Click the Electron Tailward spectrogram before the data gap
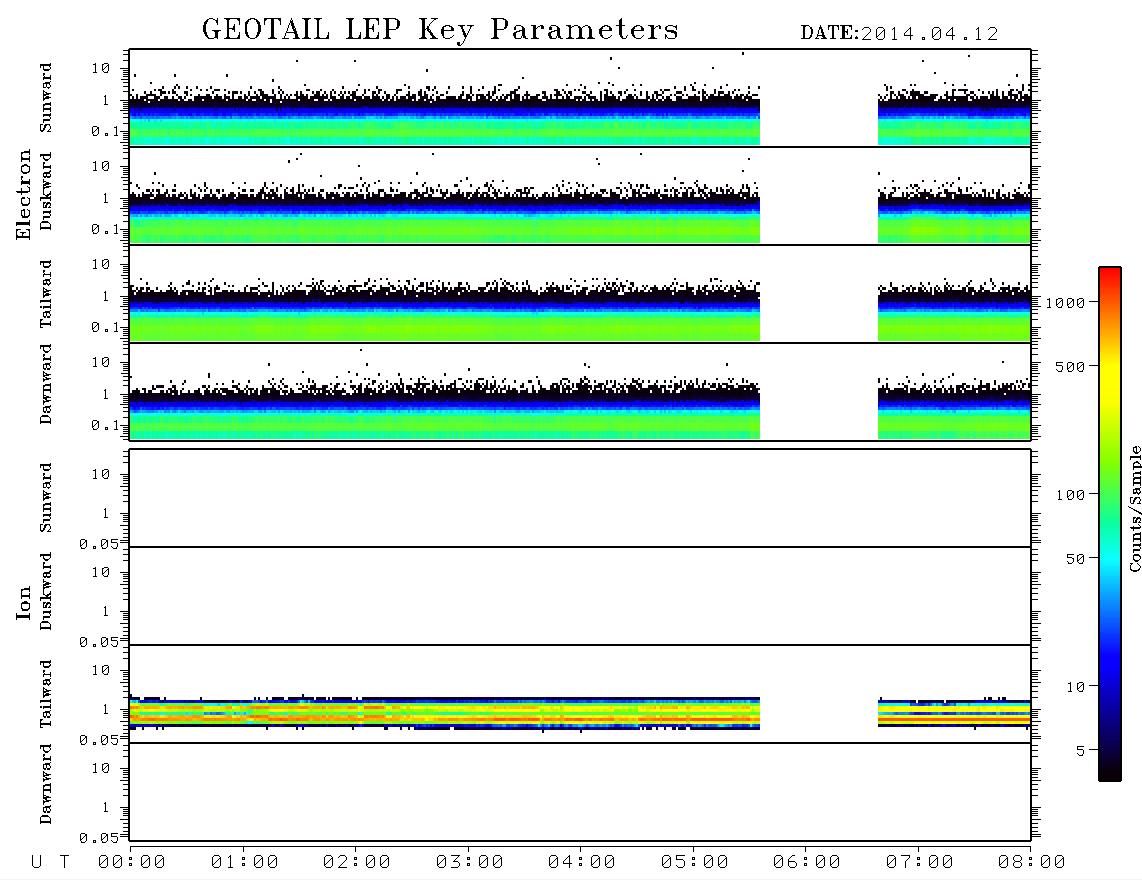The height and width of the screenshot is (880, 1142). click(x=445, y=312)
